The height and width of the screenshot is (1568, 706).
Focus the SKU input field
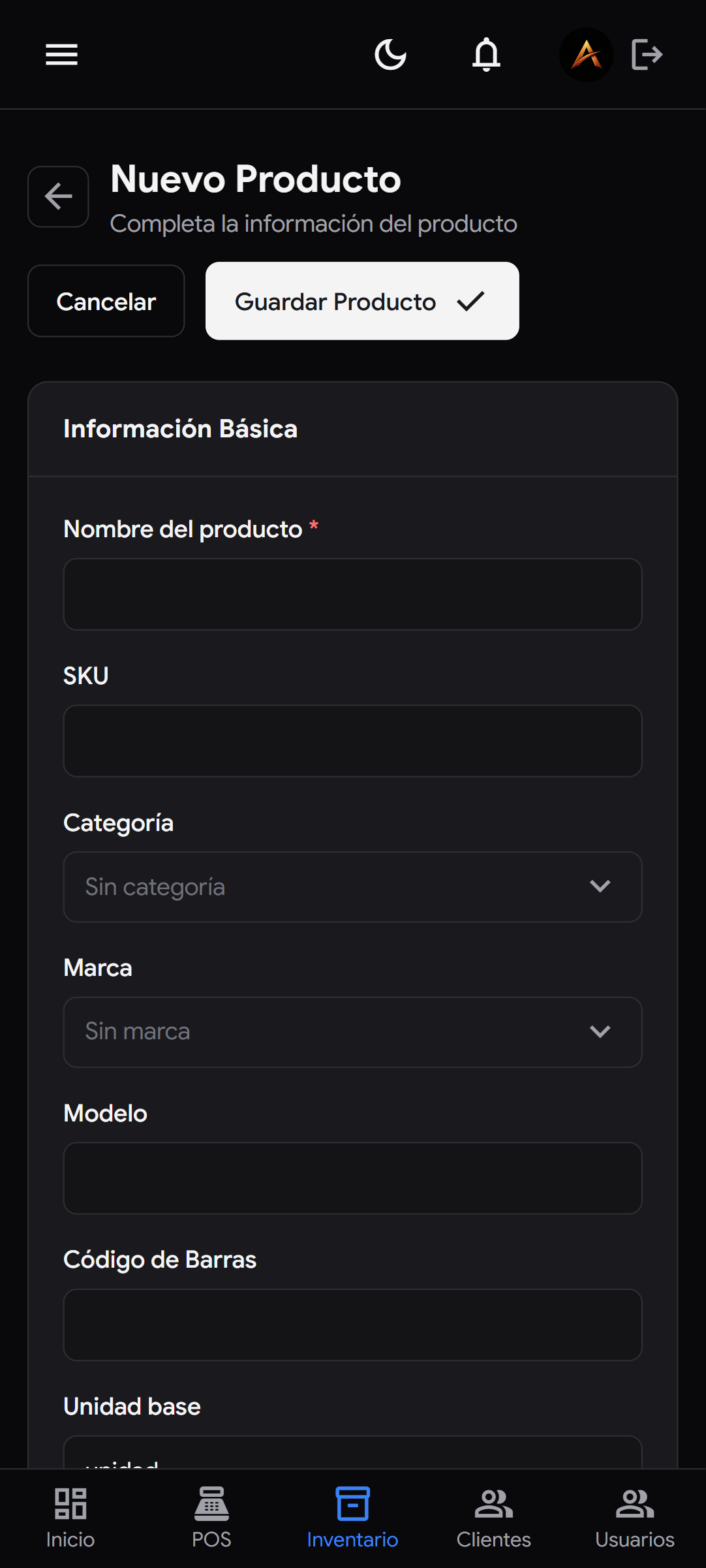(352, 741)
